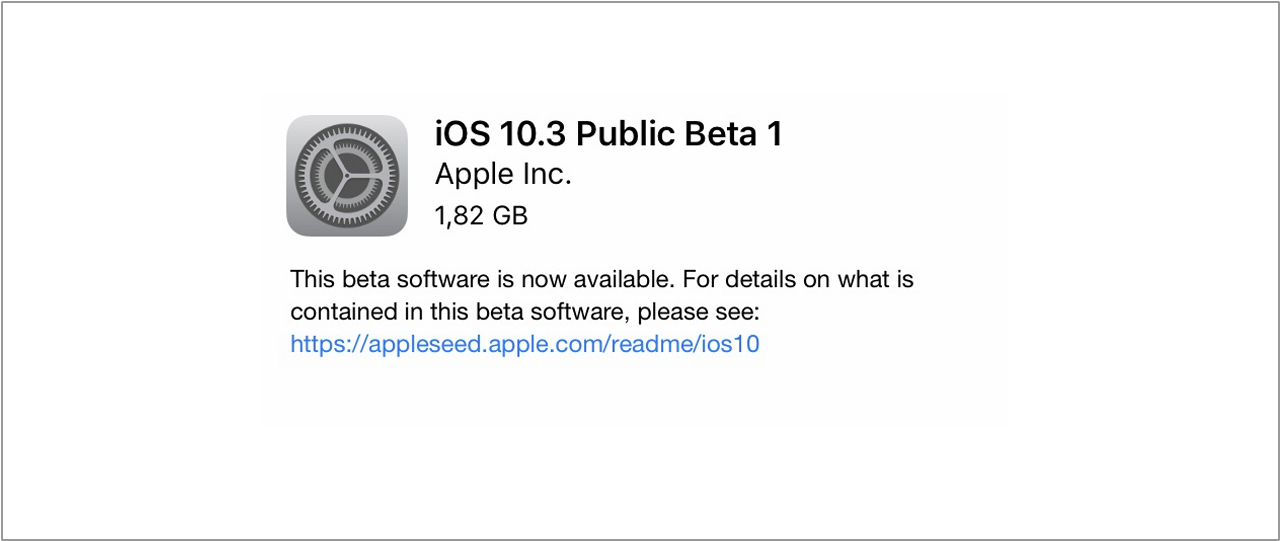Click the "https://" start of the link
Image resolution: width=1281 pixels, height=541 pixels.
point(314,345)
